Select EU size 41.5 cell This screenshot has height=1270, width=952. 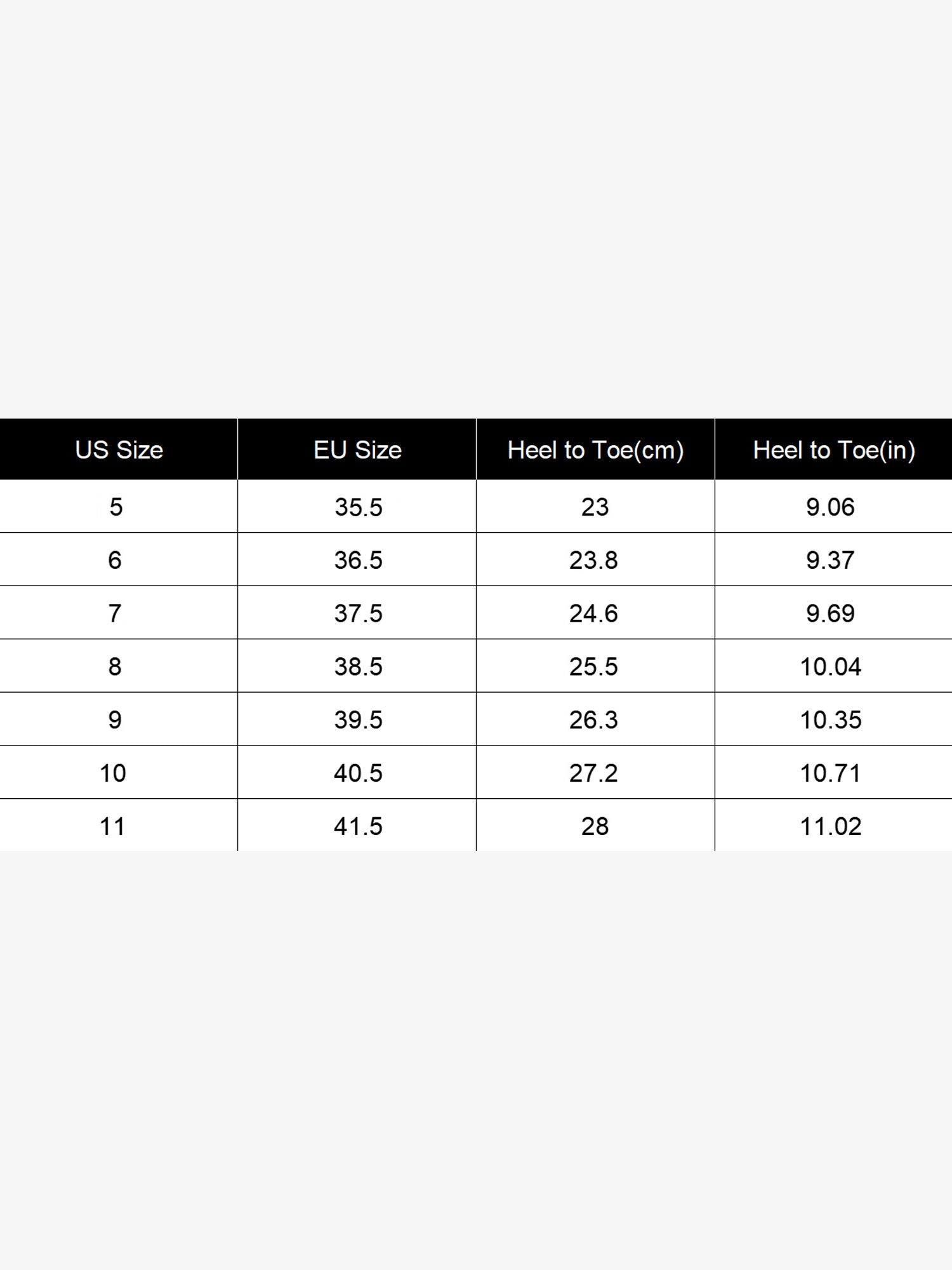[x=357, y=825]
